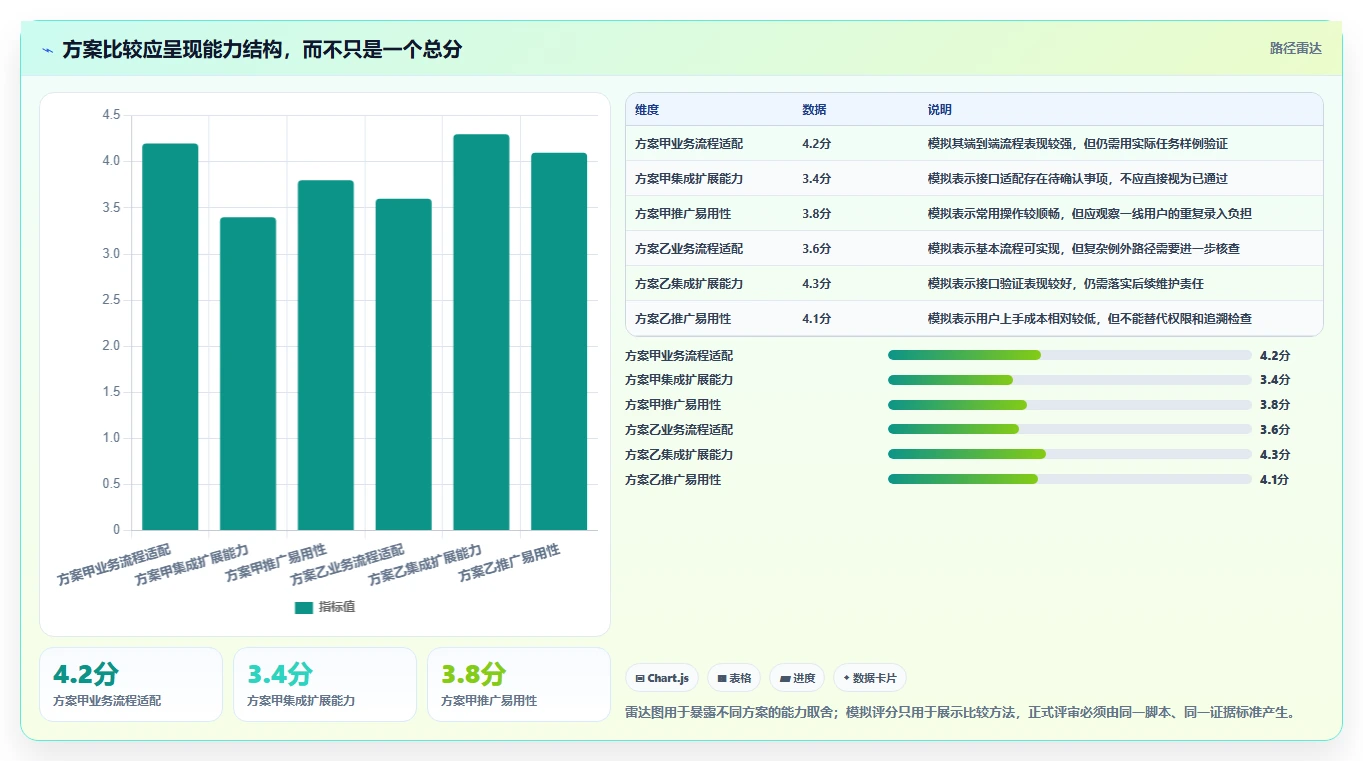Click the 方案甲业务流程适配 x-axis label under the chart

click(x=115, y=565)
